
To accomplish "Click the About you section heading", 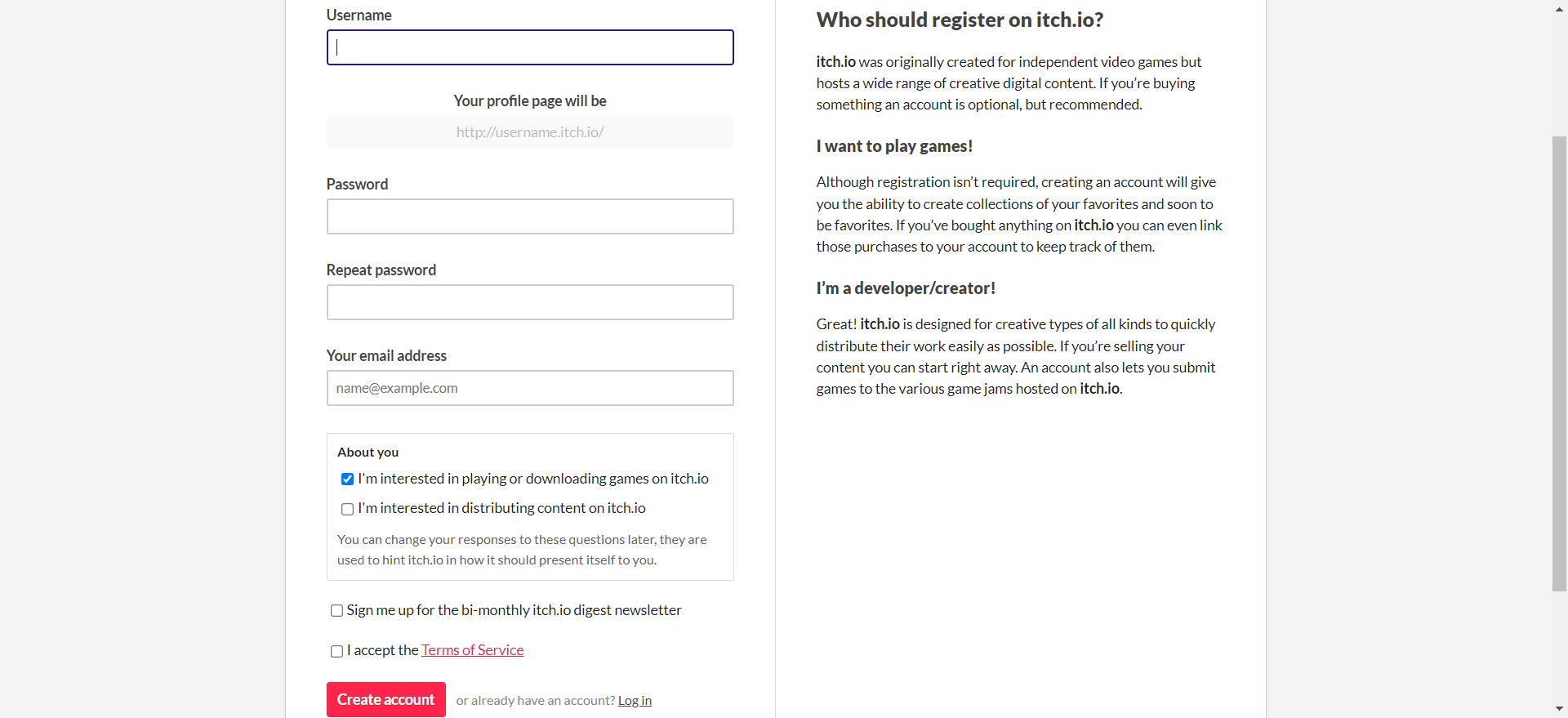I will coord(367,453).
